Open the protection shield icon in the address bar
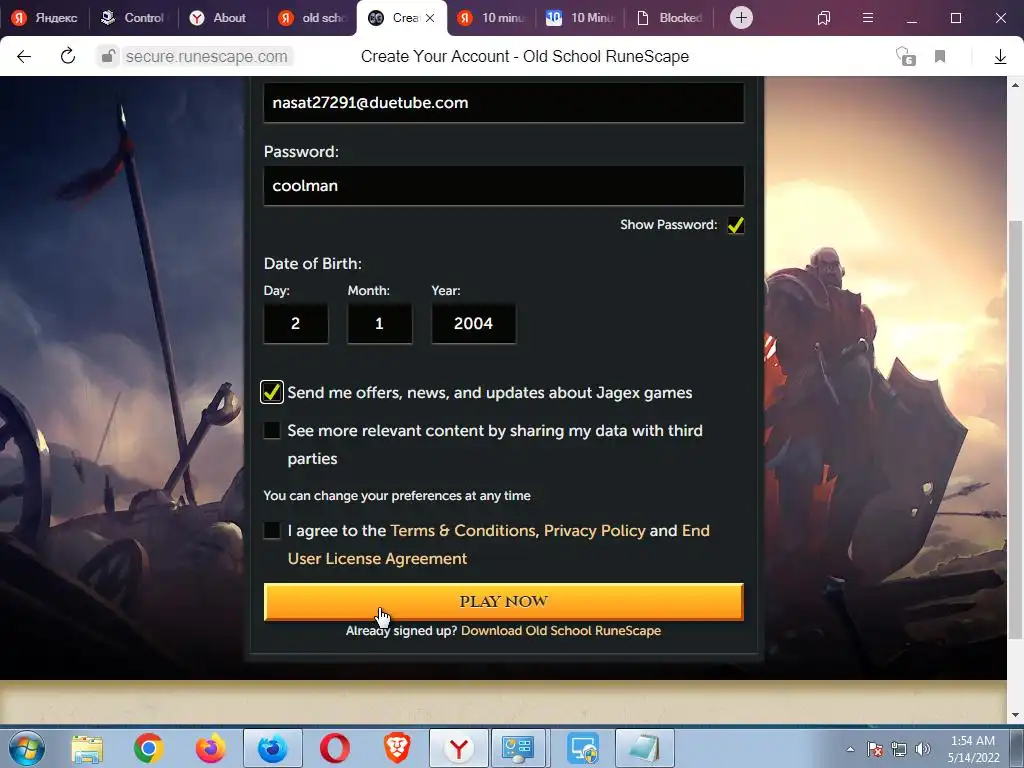Screen dimensions: 1024x768 [905, 57]
